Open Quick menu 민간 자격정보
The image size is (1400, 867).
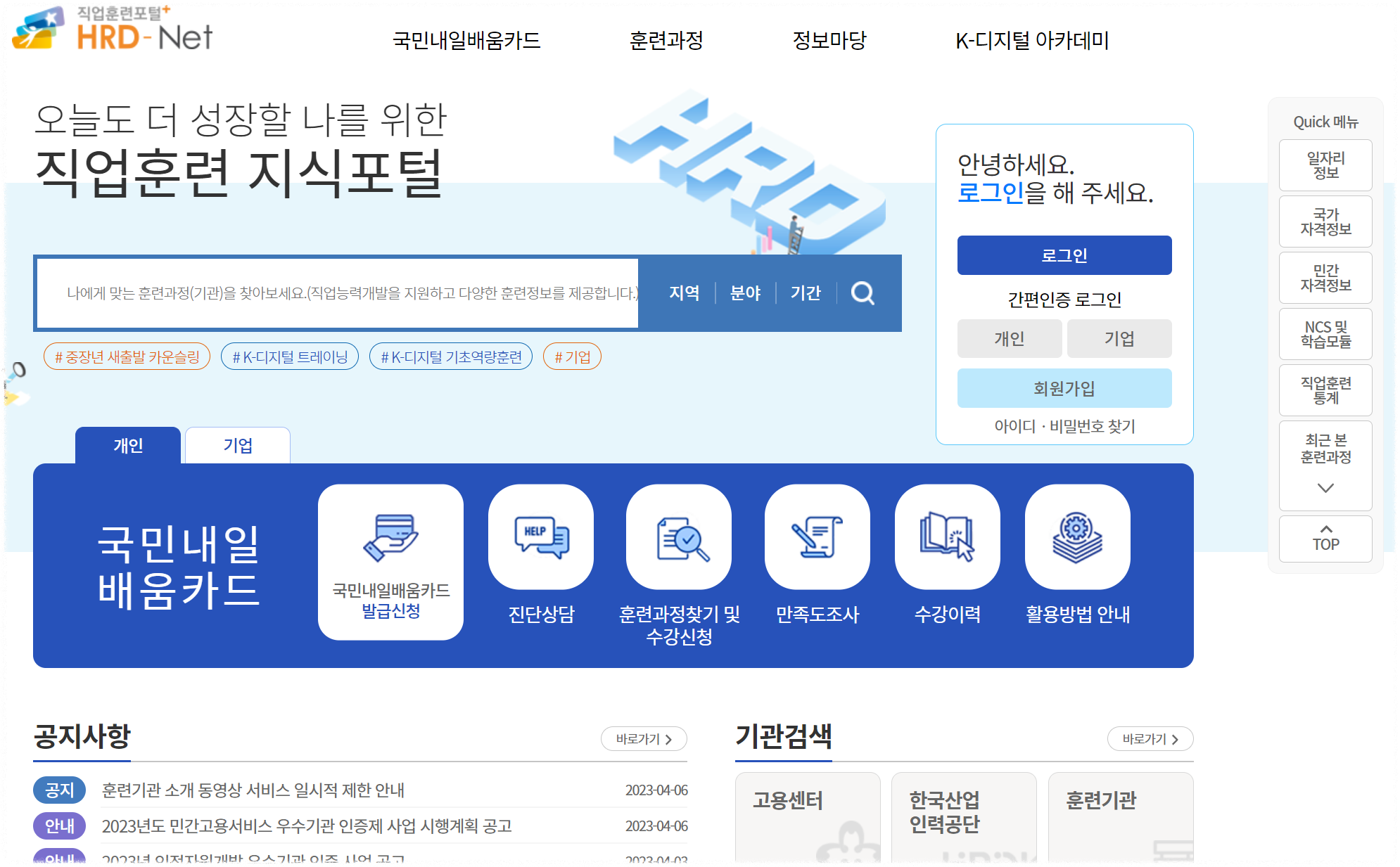pyautogui.click(x=1325, y=278)
